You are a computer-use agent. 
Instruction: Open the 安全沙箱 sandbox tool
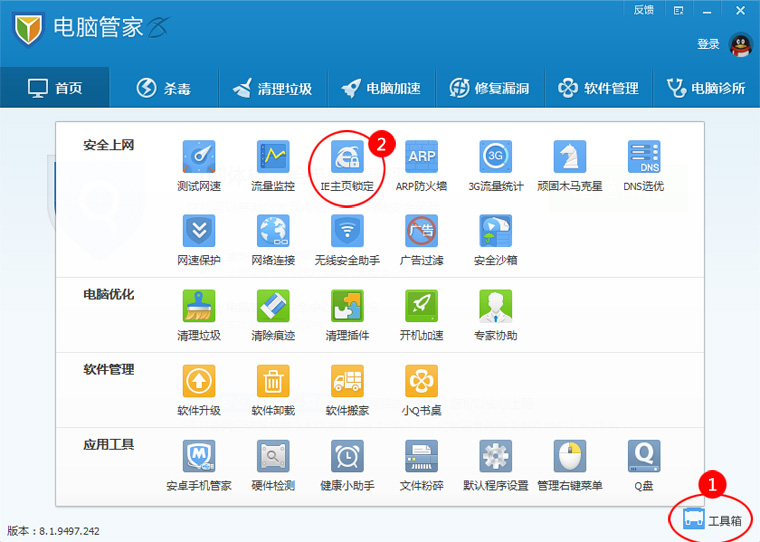coord(495,232)
